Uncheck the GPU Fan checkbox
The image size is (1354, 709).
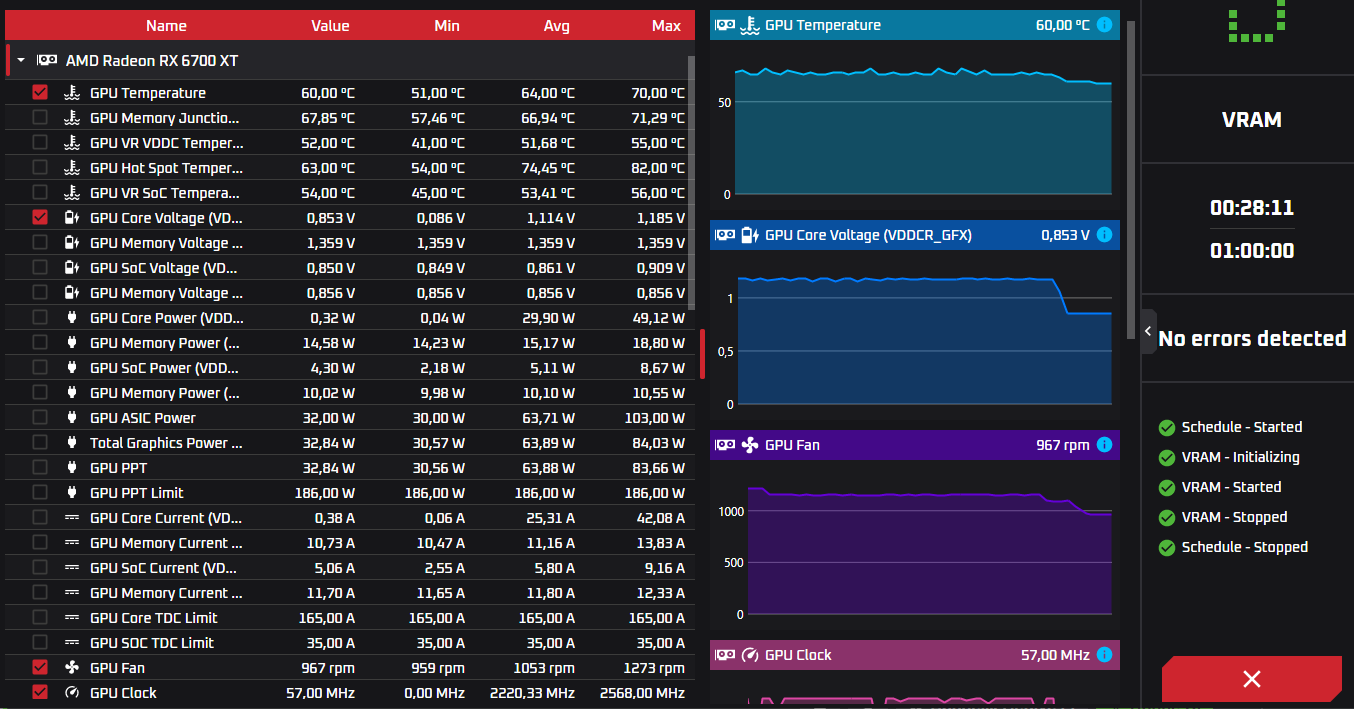pyautogui.click(x=40, y=667)
